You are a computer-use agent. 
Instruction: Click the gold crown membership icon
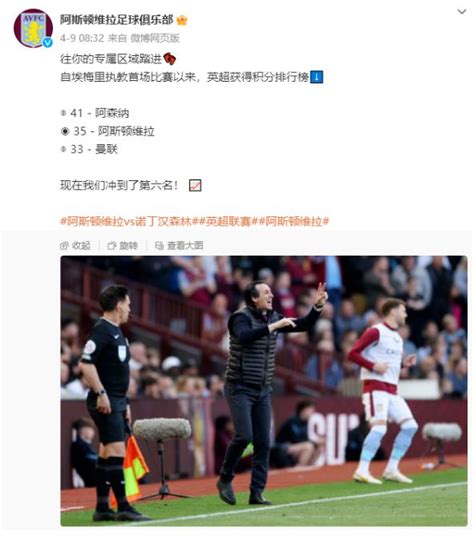182,20
